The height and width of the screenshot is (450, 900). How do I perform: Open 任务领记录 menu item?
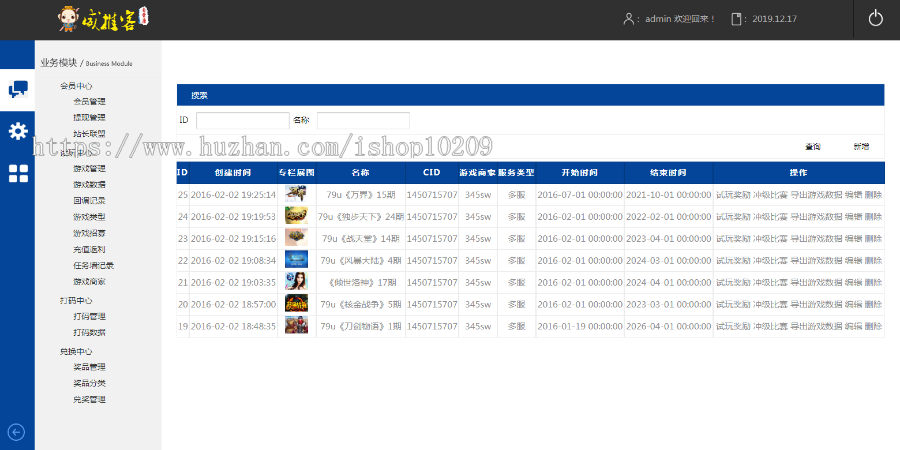click(93, 265)
